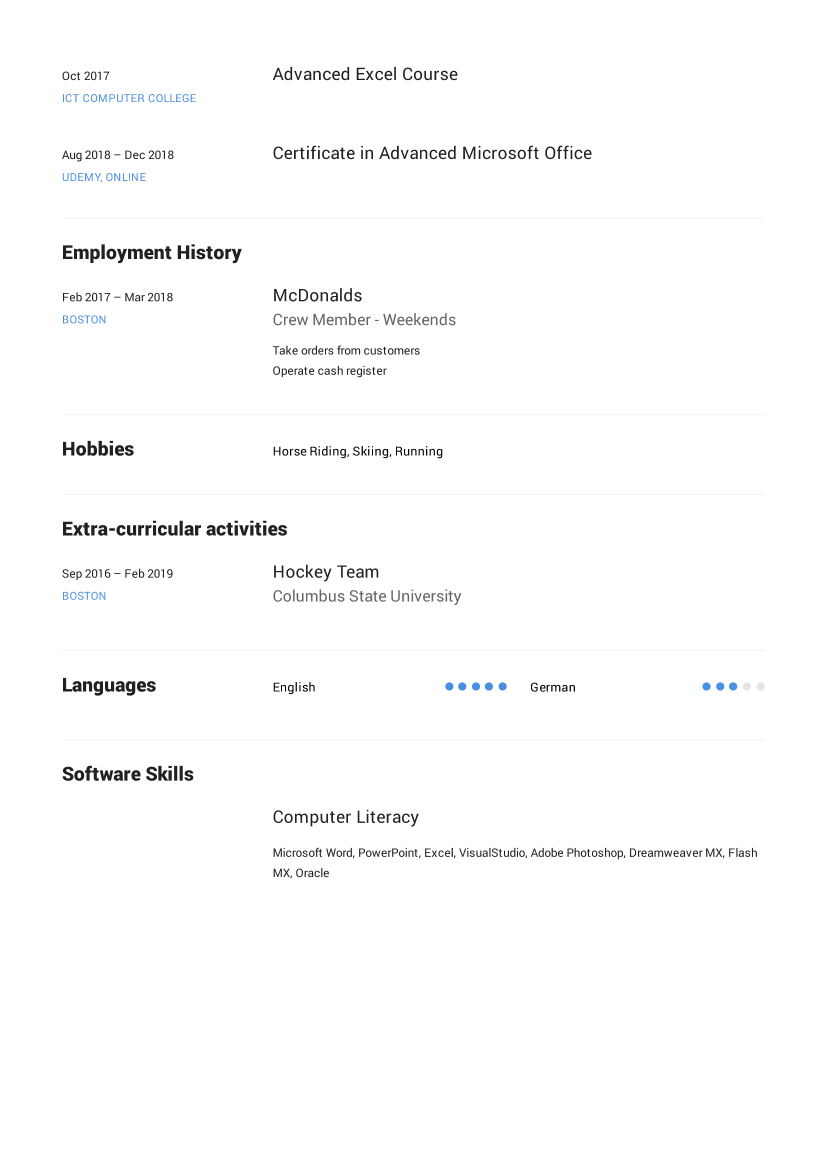
Task: Open the UDEMY, ONLINE link
Action: point(104,177)
